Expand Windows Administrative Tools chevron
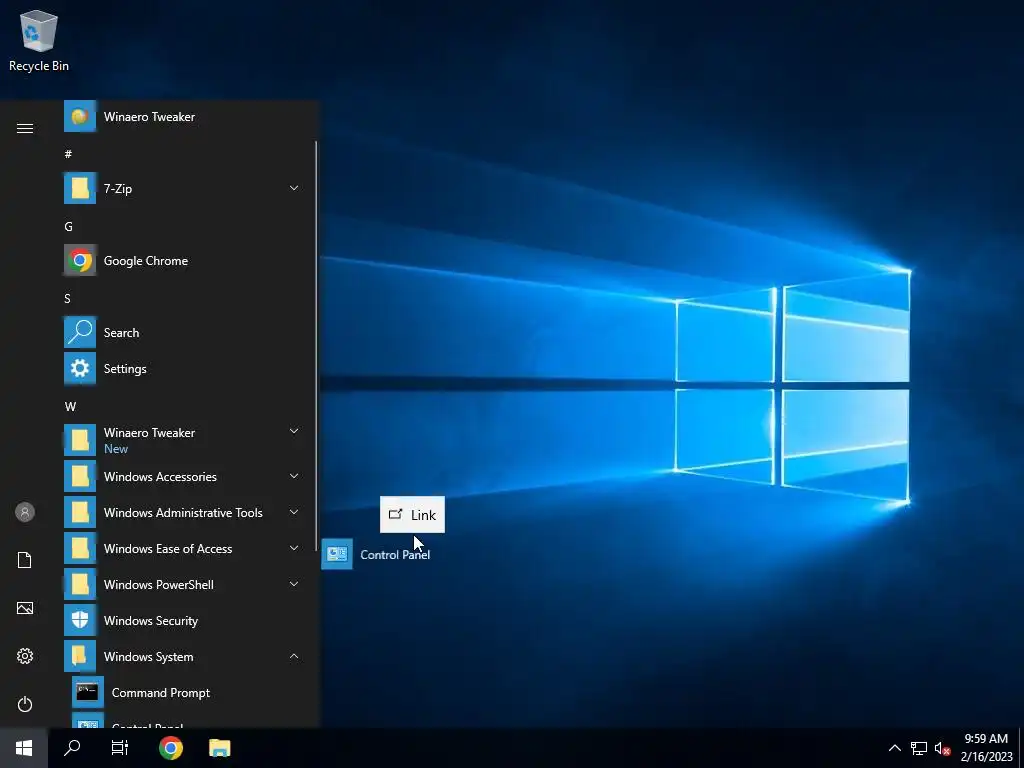This screenshot has width=1024, height=768. point(294,512)
